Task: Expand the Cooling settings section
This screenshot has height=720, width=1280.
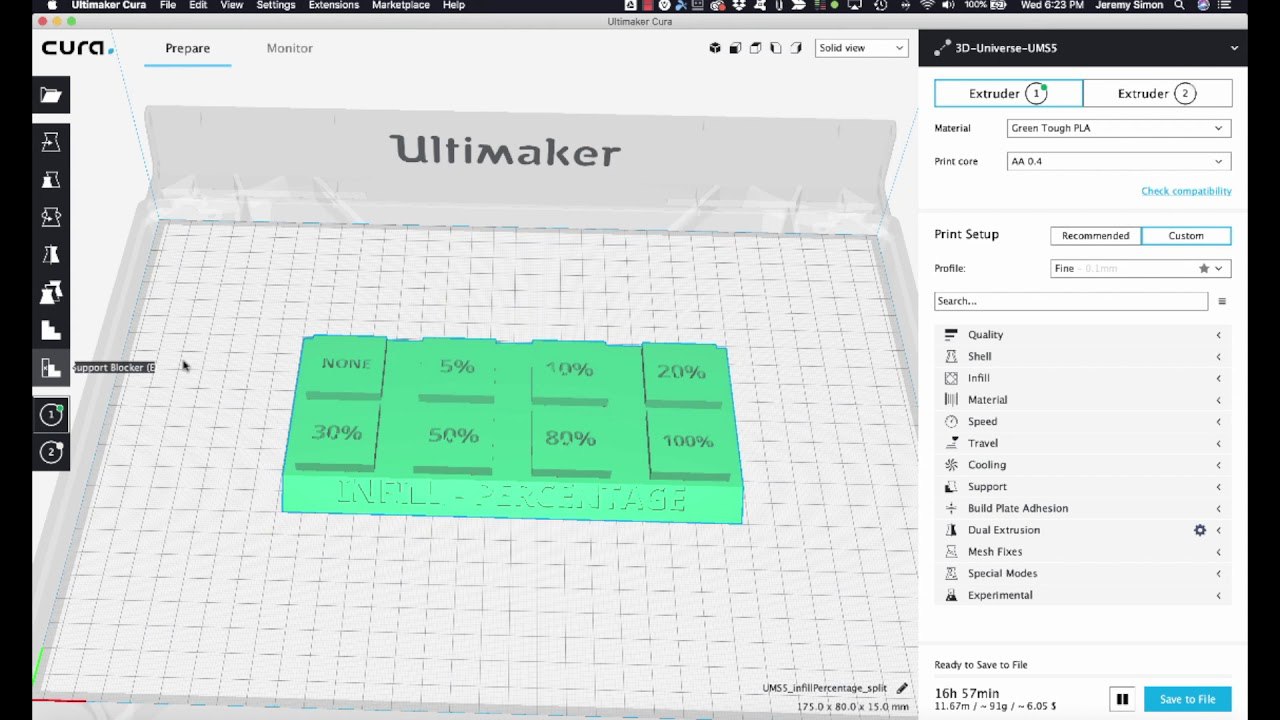Action: tap(1083, 465)
